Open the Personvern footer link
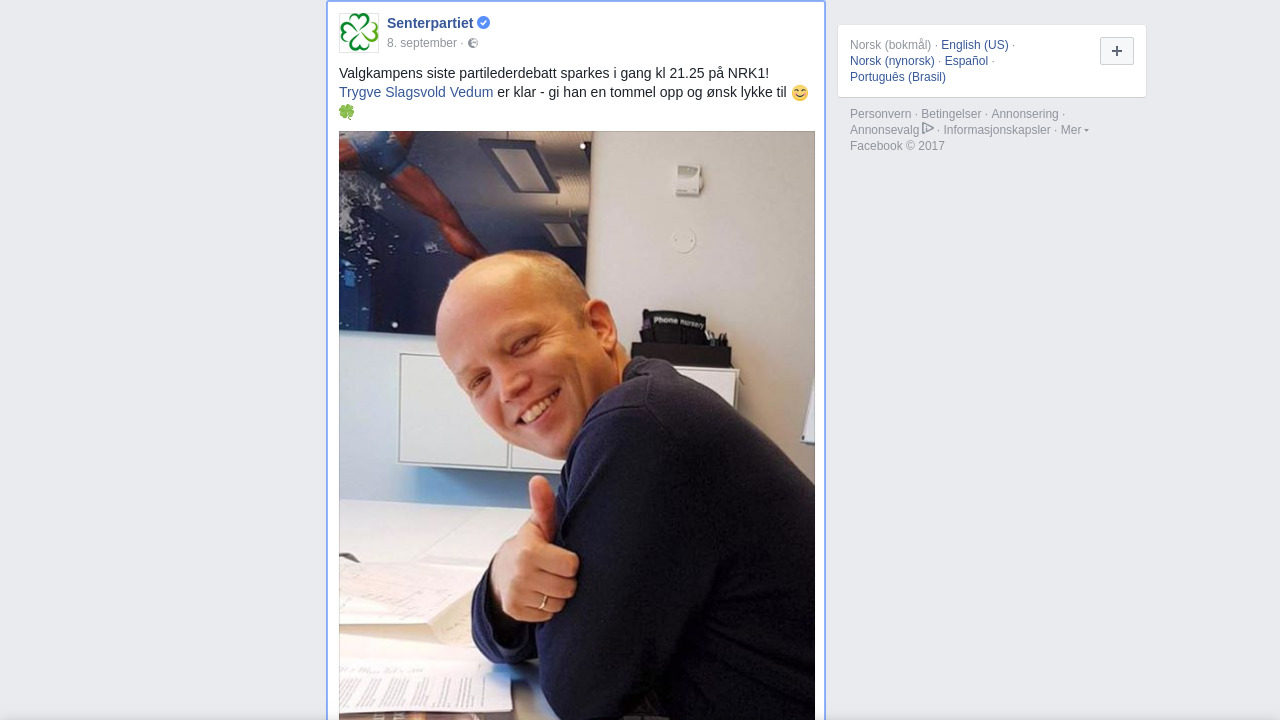The image size is (1280, 720). click(881, 114)
